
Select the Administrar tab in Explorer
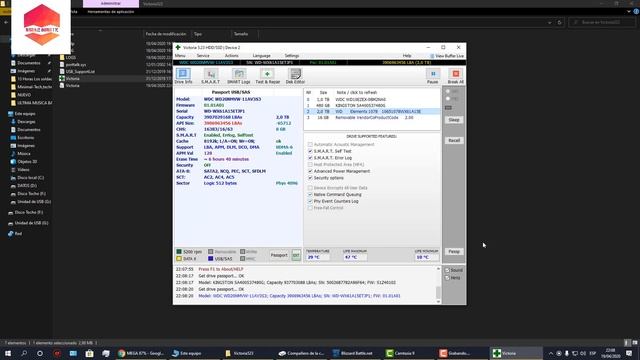pos(111,3)
